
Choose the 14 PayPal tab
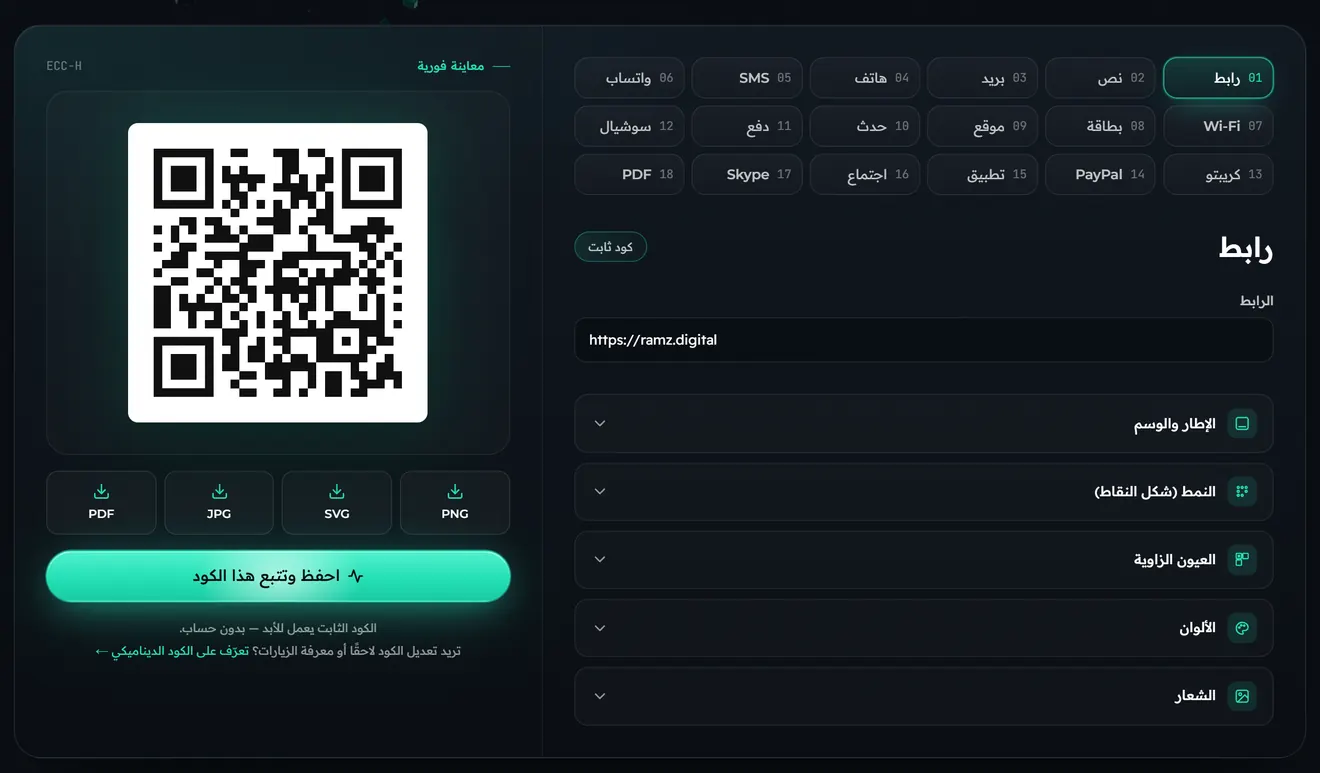tap(1100, 174)
